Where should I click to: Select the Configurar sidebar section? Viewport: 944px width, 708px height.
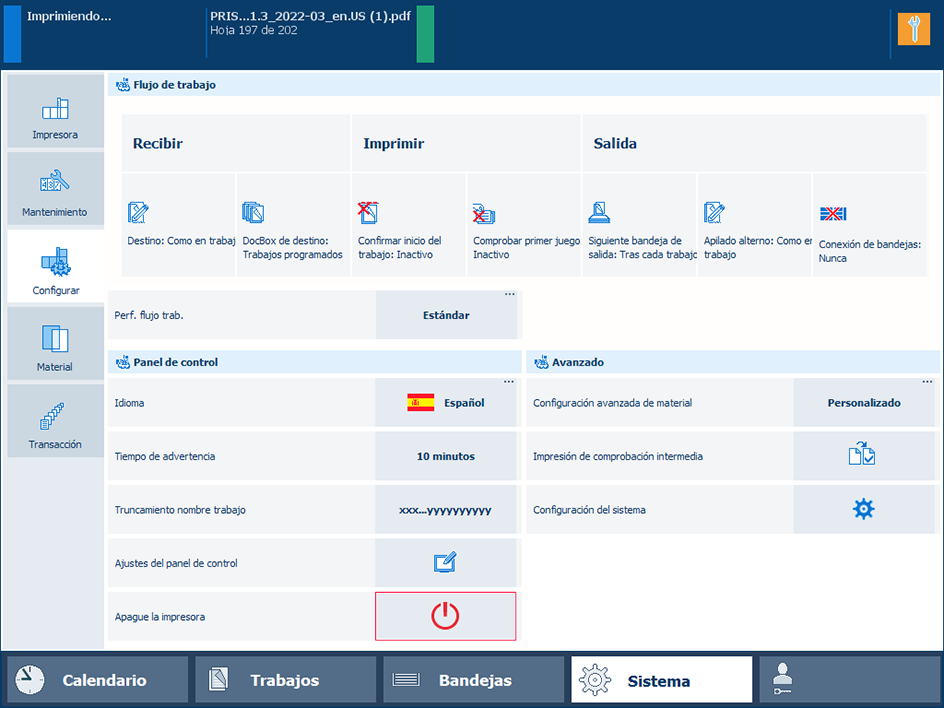point(55,266)
